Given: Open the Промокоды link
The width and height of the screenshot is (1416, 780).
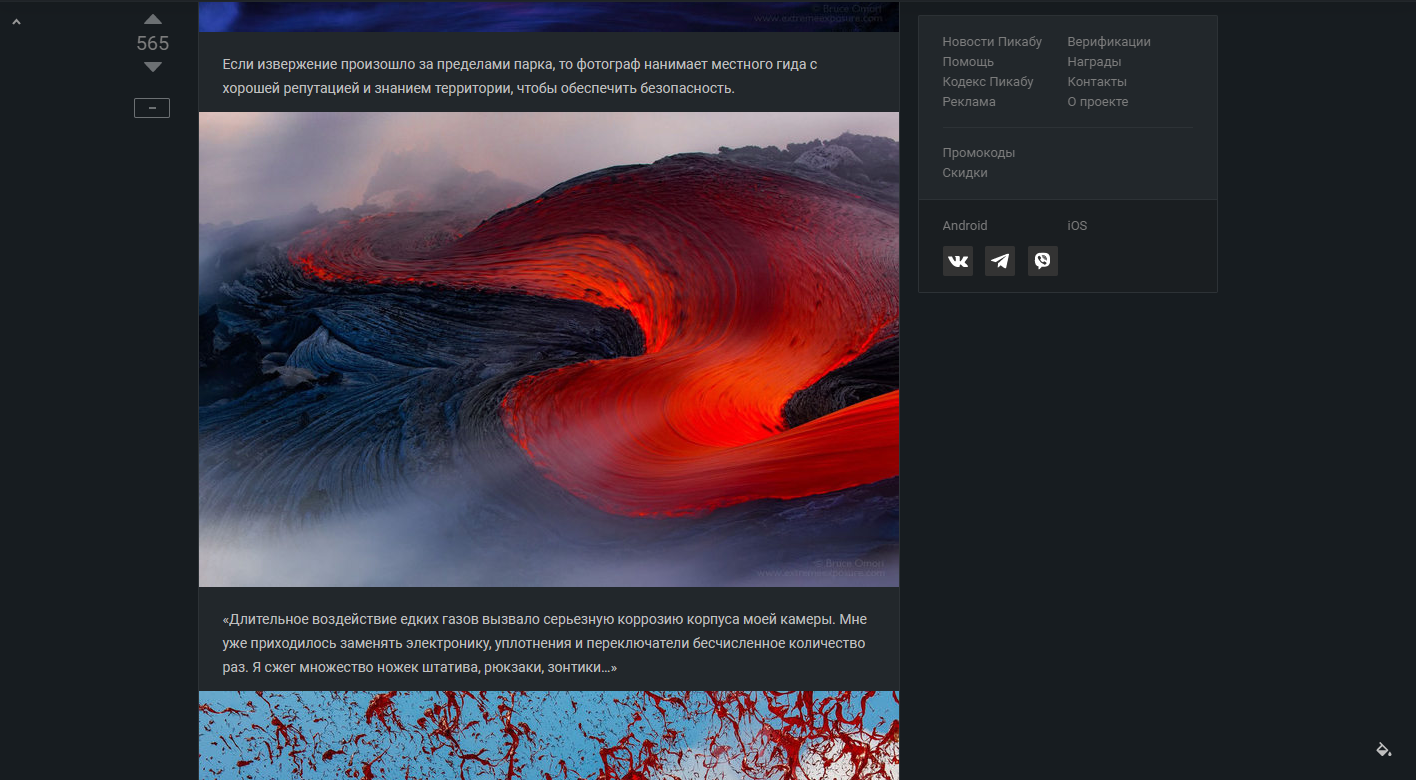Looking at the screenshot, I should pos(979,153).
